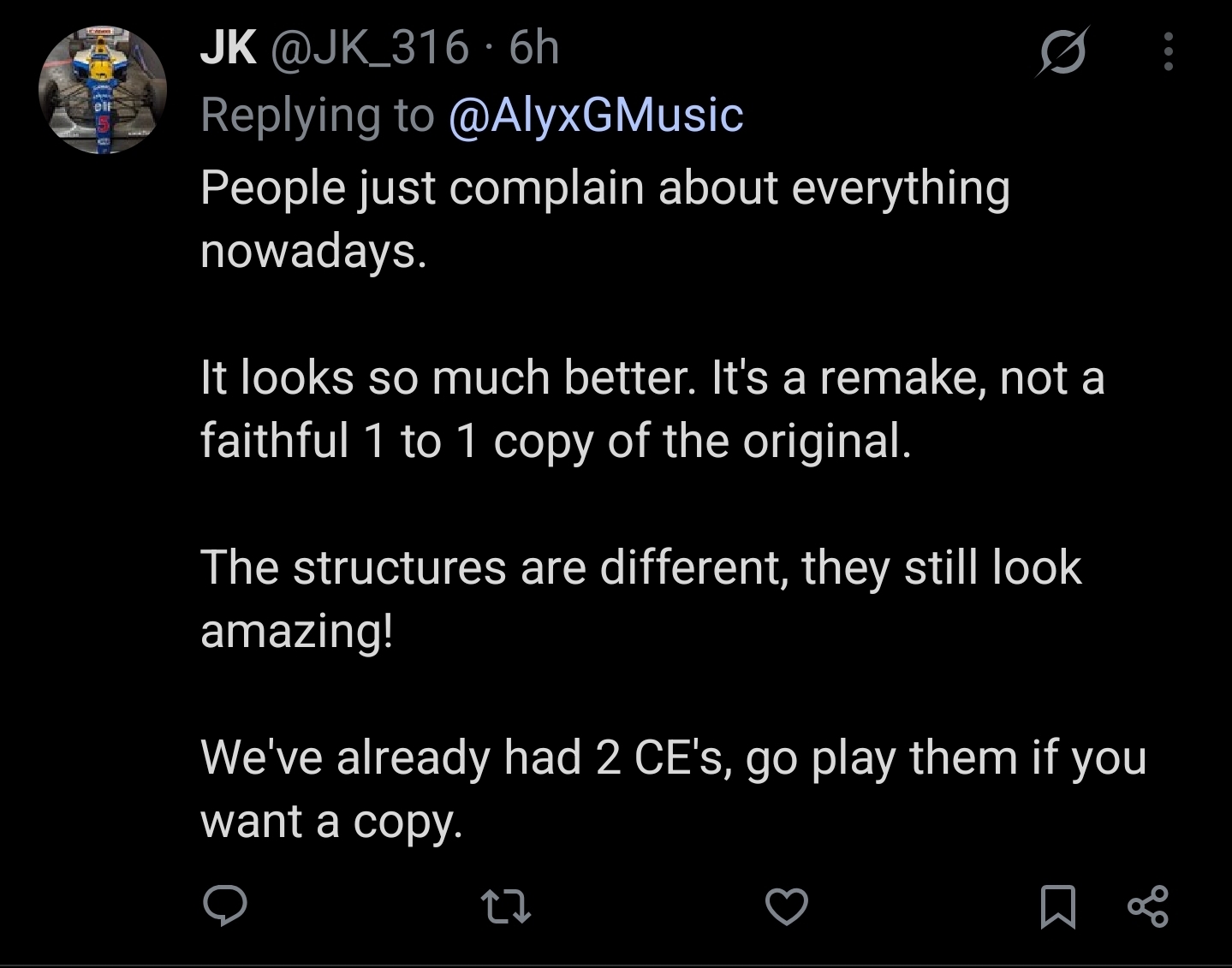
Task: Click the @JK_316 handle
Action: [x=371, y=48]
